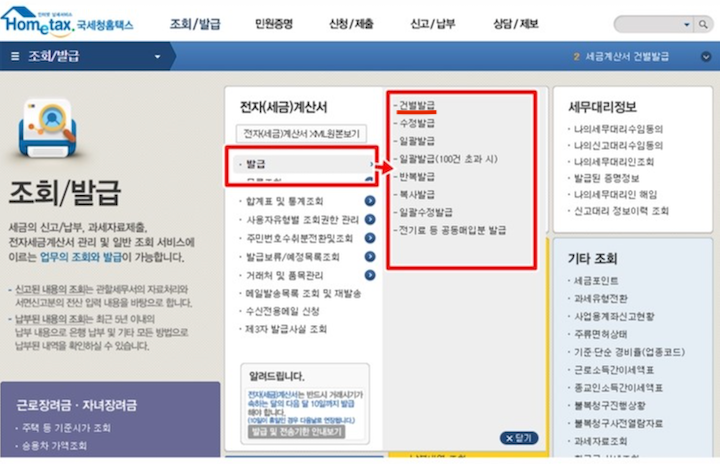Image resolution: width=720 pixels, height=464 pixels.
Task: Open 주류면허상태 link
Action: coord(601,334)
